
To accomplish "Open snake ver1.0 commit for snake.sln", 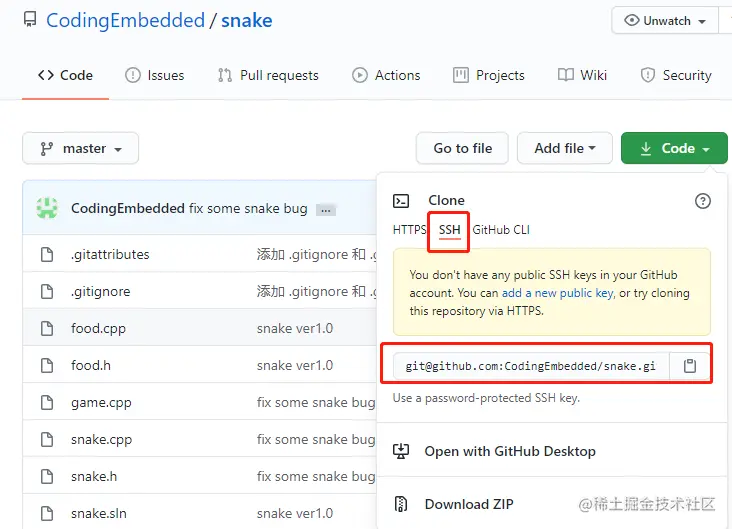I will [295, 514].
